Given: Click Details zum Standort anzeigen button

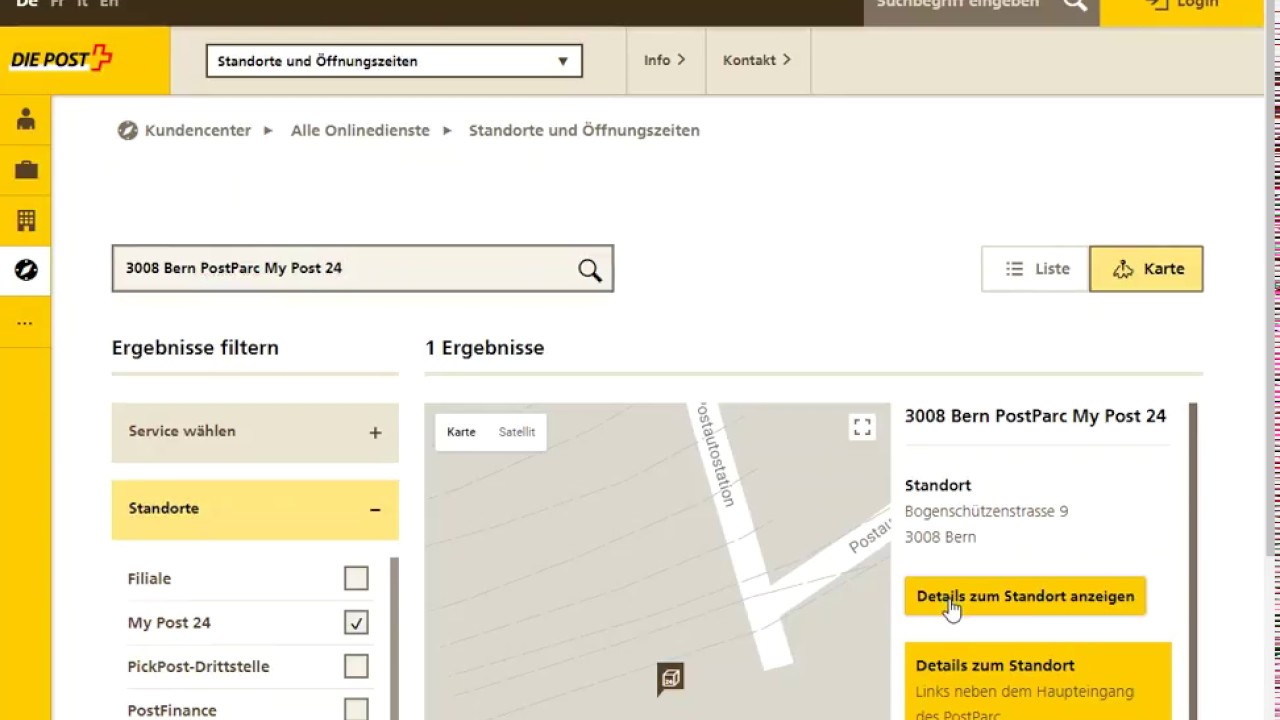Looking at the screenshot, I should click(1025, 596).
